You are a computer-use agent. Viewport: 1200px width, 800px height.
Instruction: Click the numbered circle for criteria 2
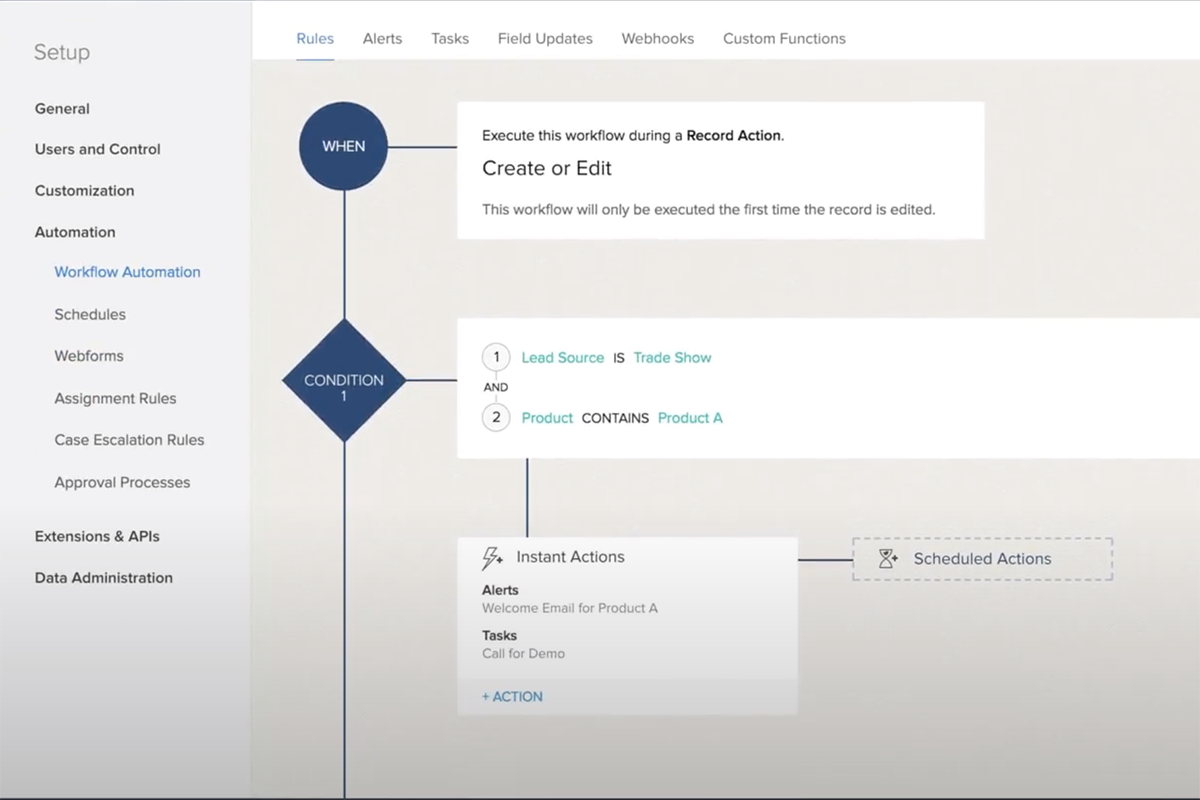click(496, 417)
